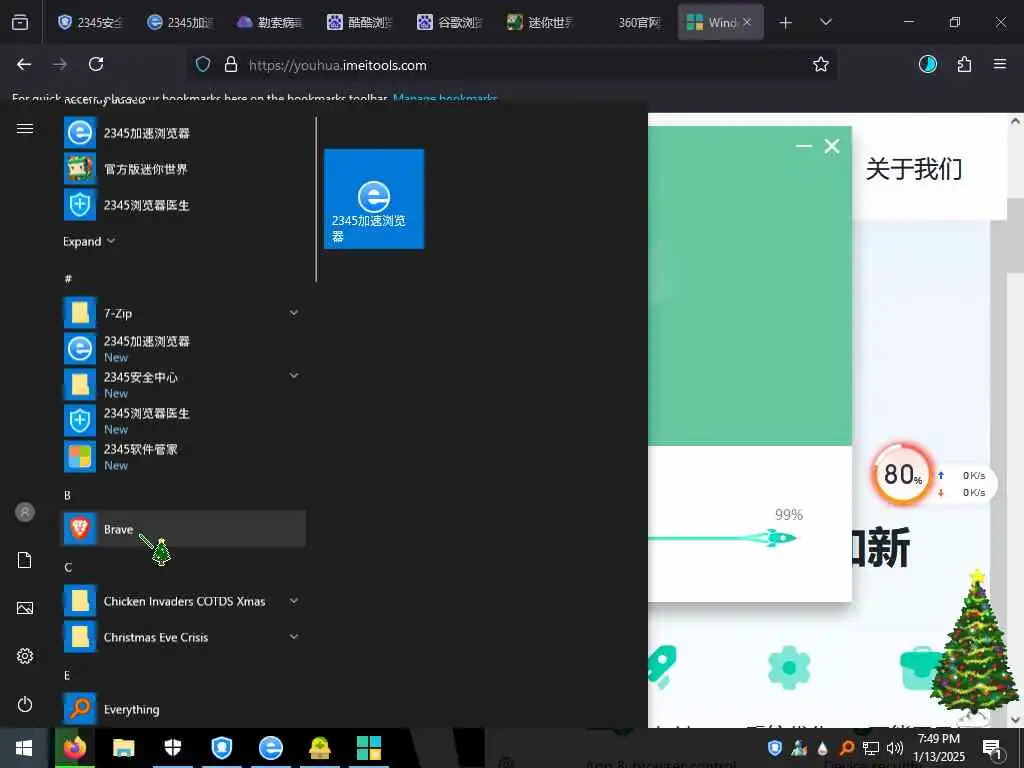Image resolution: width=1024 pixels, height=768 pixels.
Task: Open the Firefox application menu
Action: 1000,64
